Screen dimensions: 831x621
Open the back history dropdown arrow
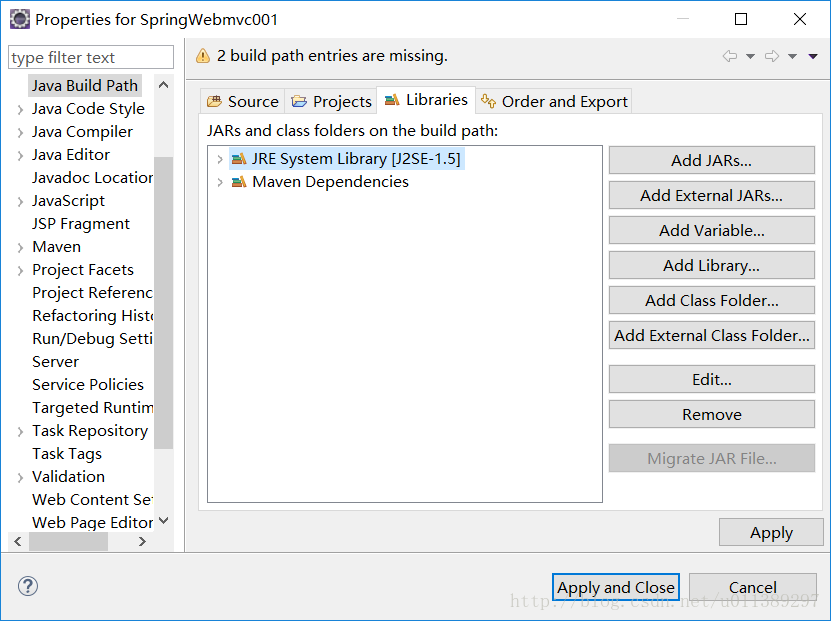click(x=750, y=56)
